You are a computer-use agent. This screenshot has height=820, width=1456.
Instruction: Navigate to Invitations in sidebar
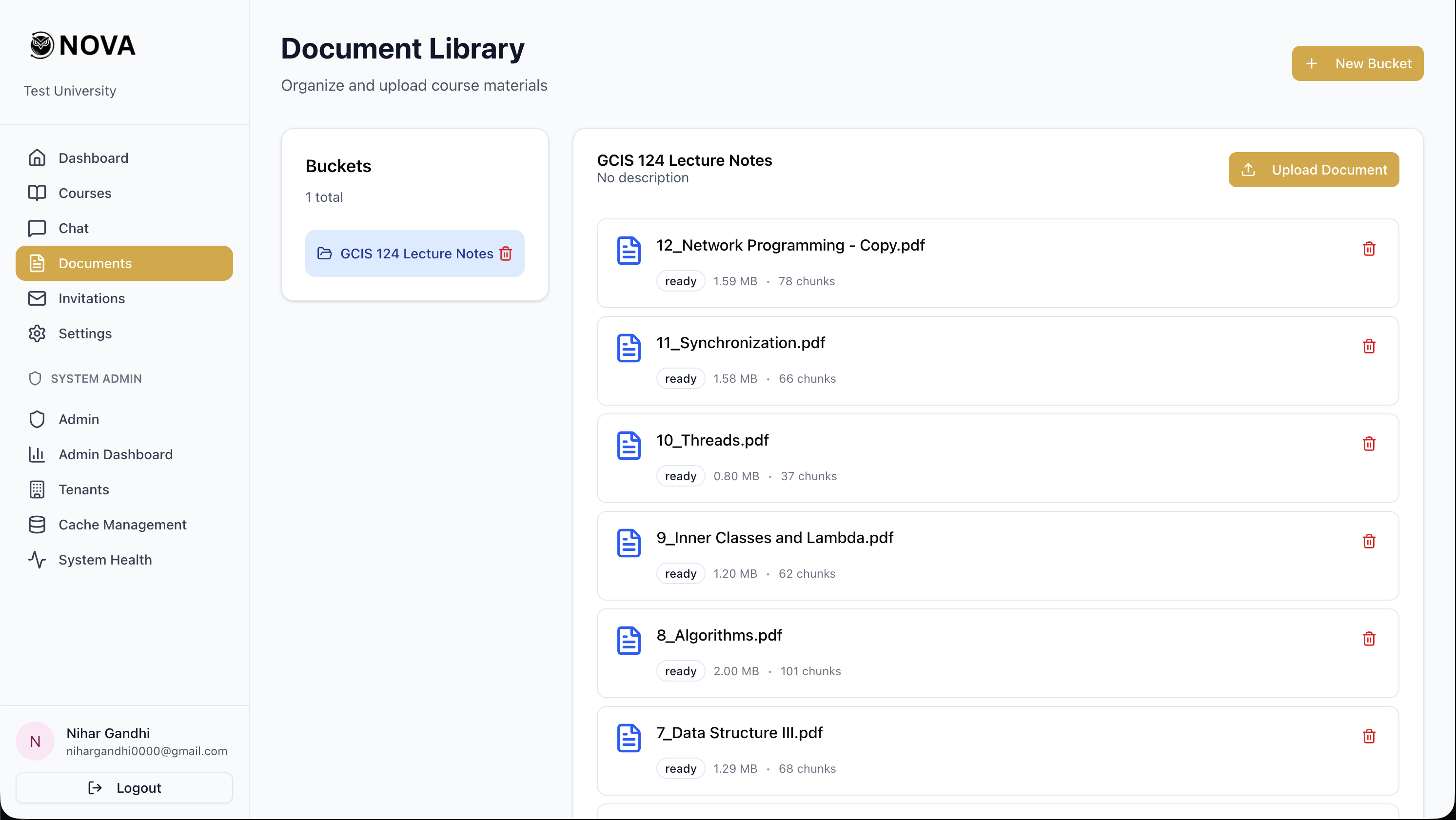92,298
